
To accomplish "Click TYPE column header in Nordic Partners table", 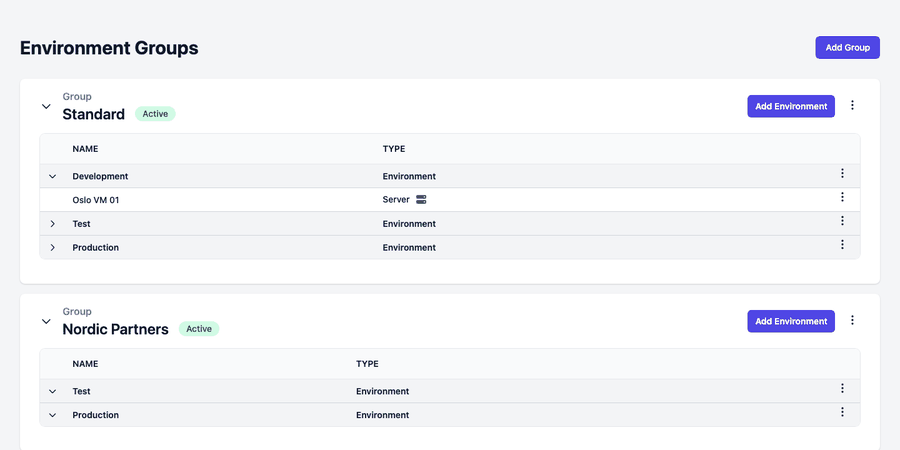I will [x=367, y=364].
